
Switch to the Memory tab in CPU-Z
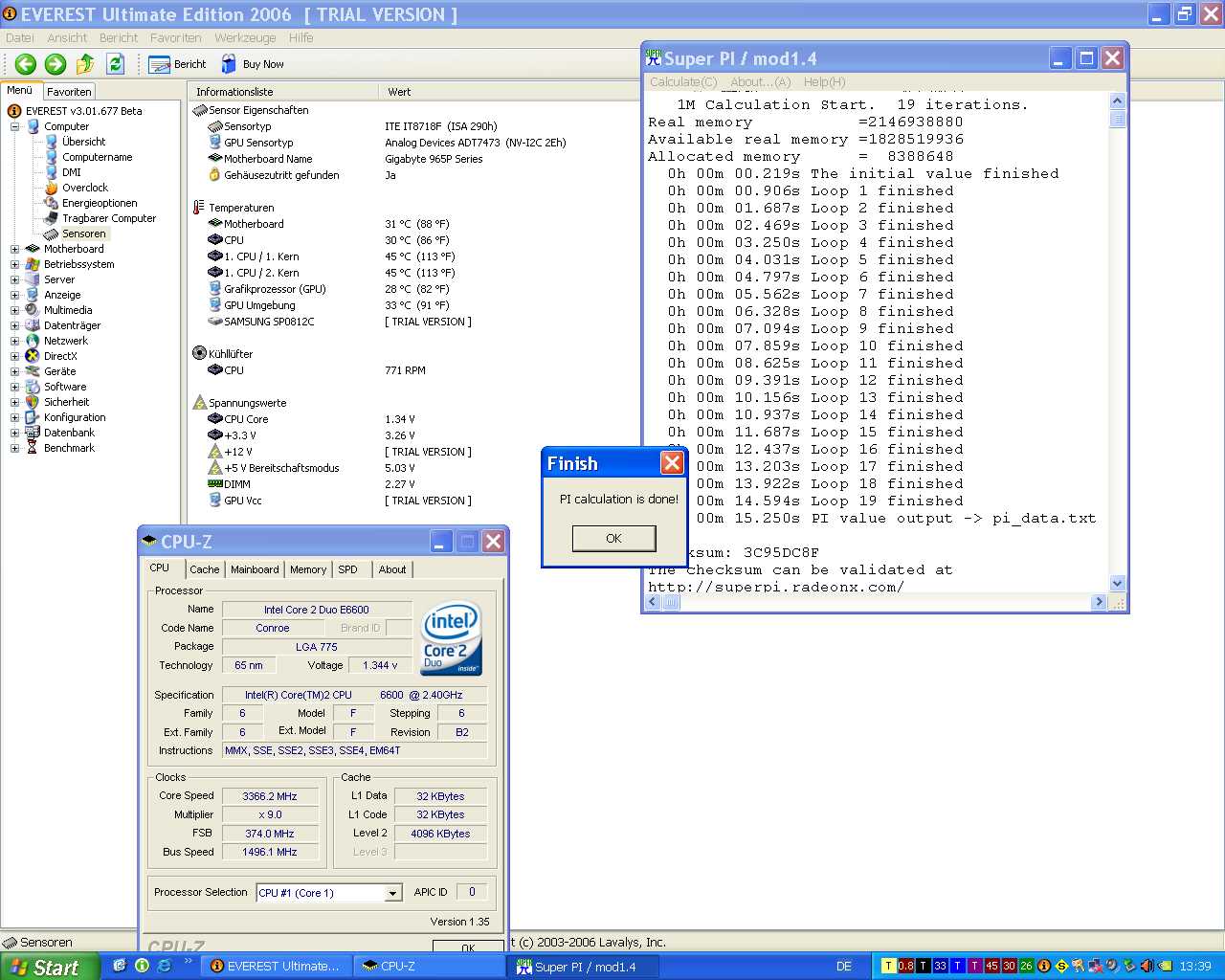308,569
